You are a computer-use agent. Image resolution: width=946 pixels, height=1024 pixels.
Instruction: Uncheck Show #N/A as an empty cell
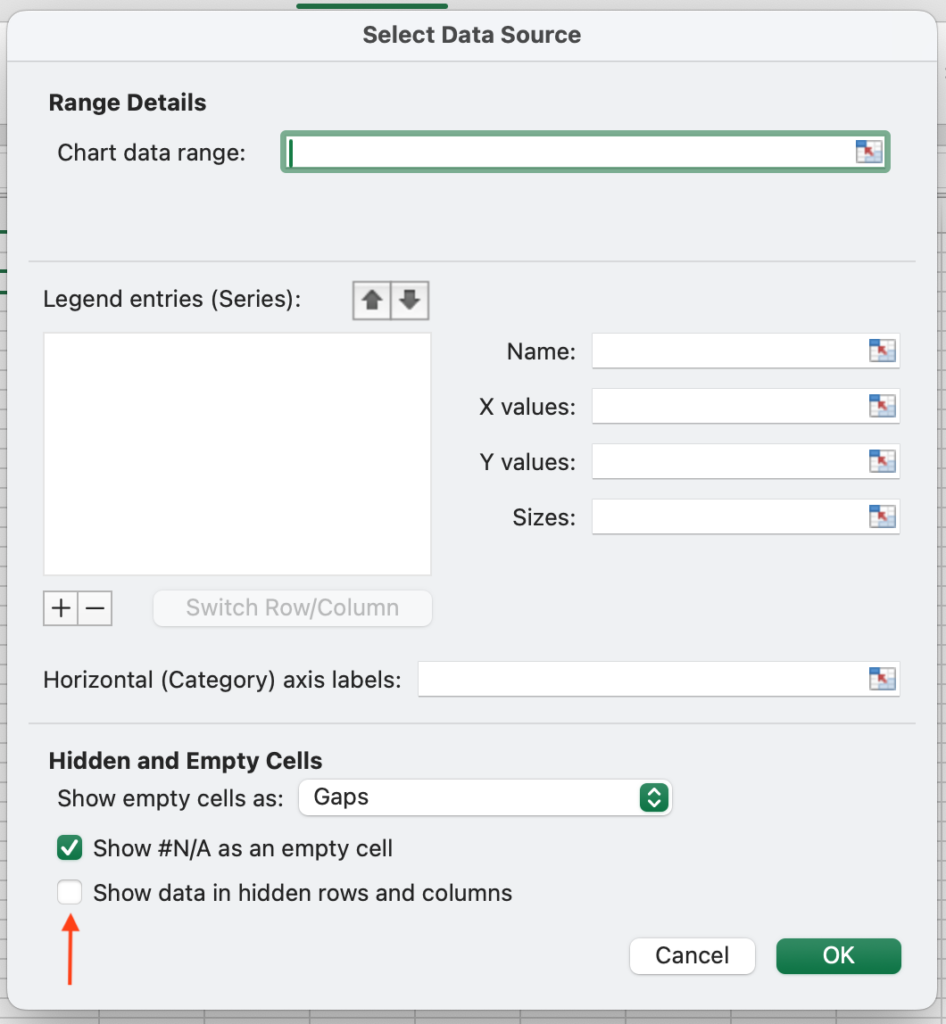tap(70, 848)
